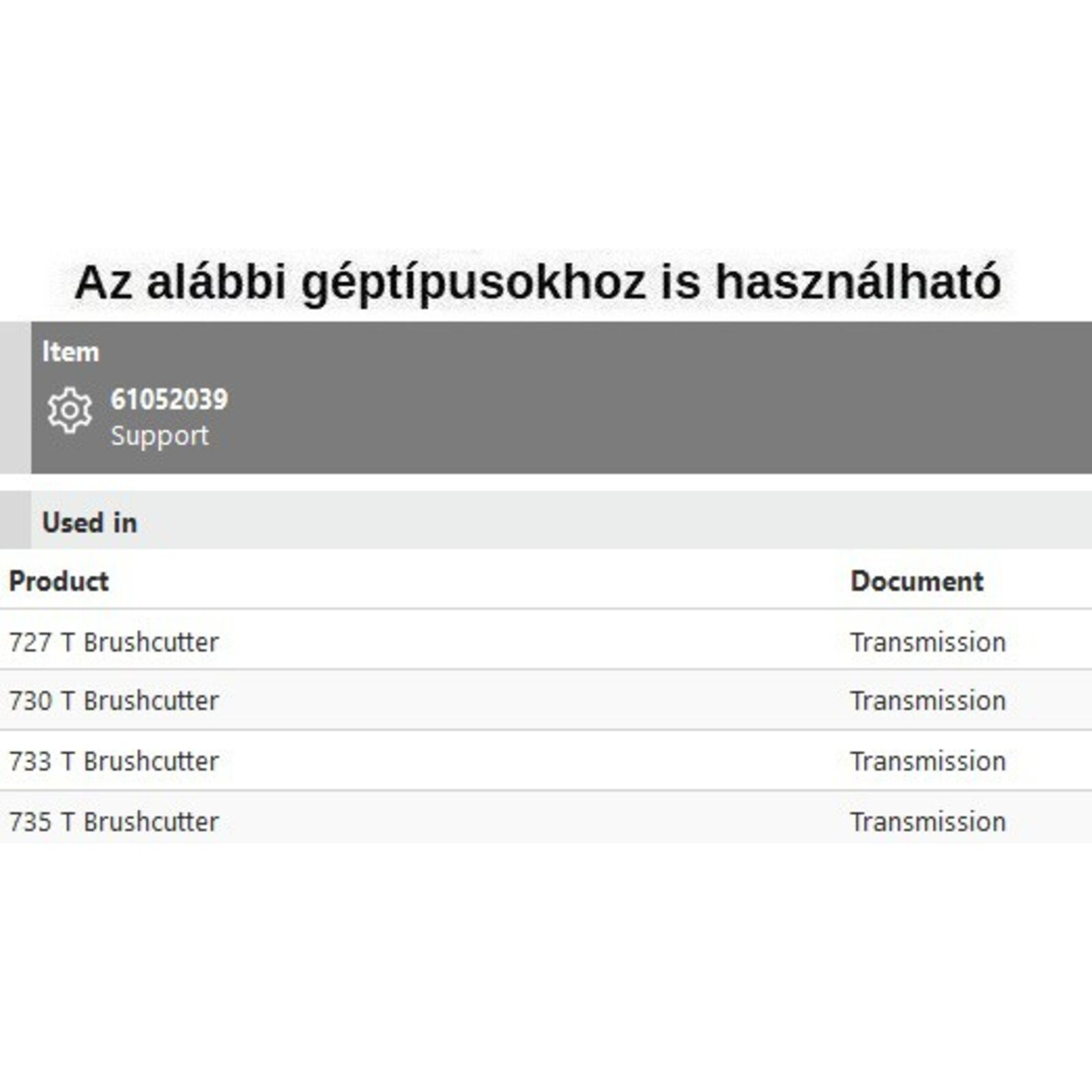Open the 730 T Brushcutter product
The width and height of the screenshot is (1092, 1092).
(114, 701)
